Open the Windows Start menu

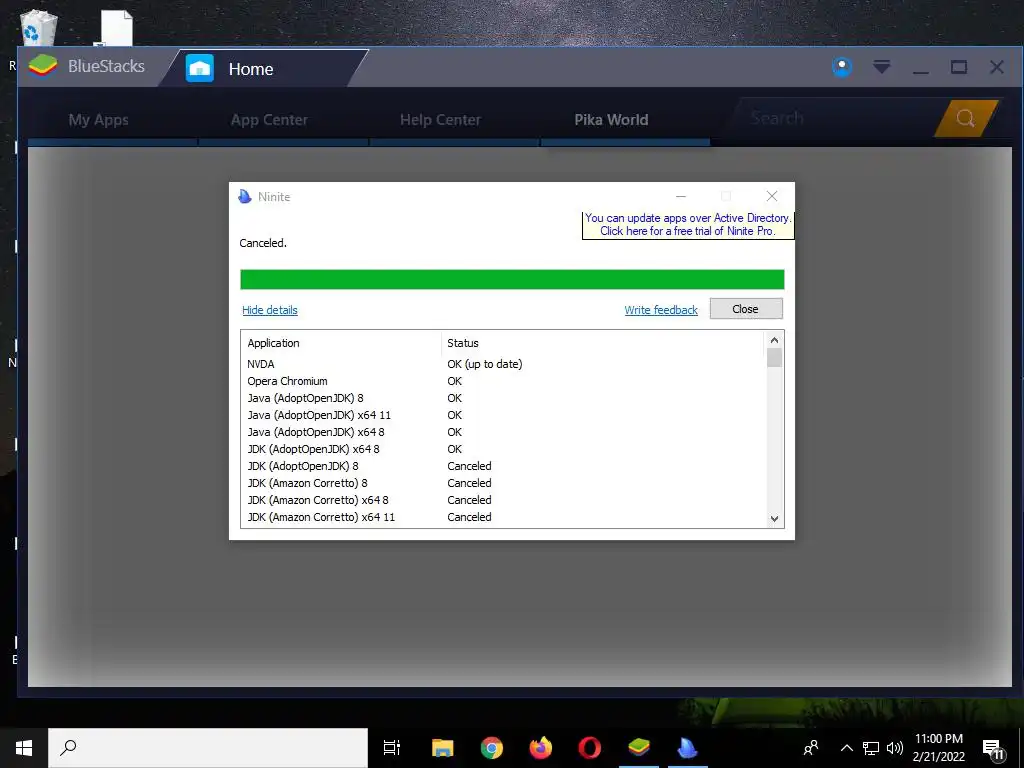24,748
